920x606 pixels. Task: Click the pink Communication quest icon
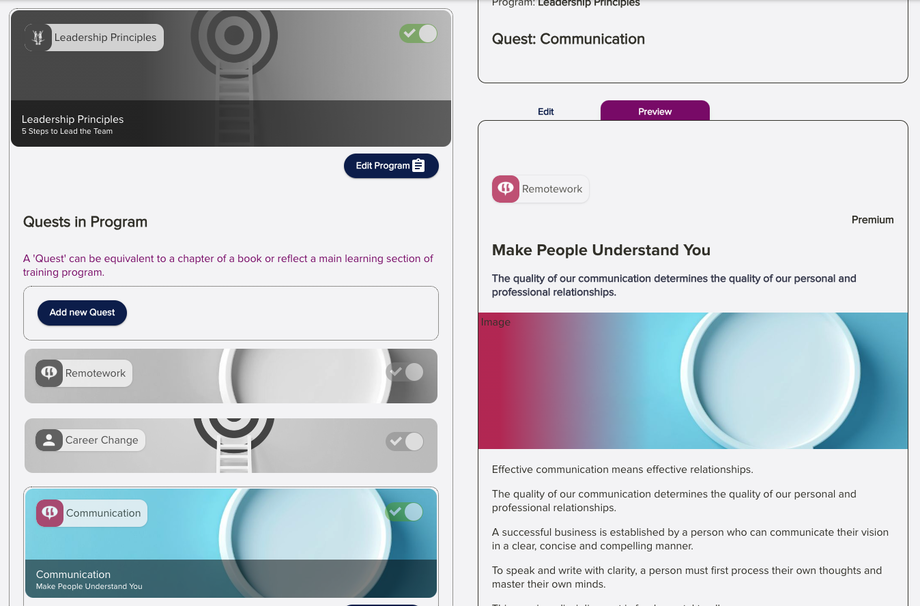pyautogui.click(x=50, y=513)
